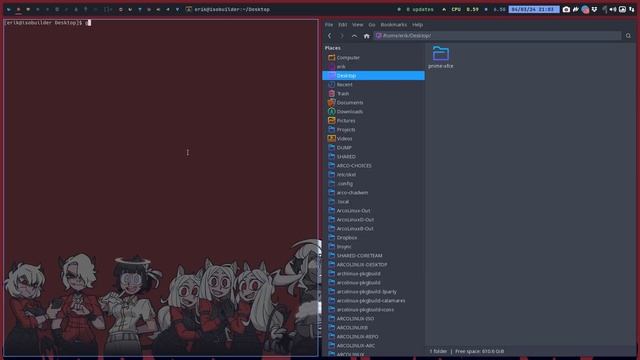The height and width of the screenshot is (360, 640).
Task: Go forward with the file manager's forward arrow
Action: (342, 36)
